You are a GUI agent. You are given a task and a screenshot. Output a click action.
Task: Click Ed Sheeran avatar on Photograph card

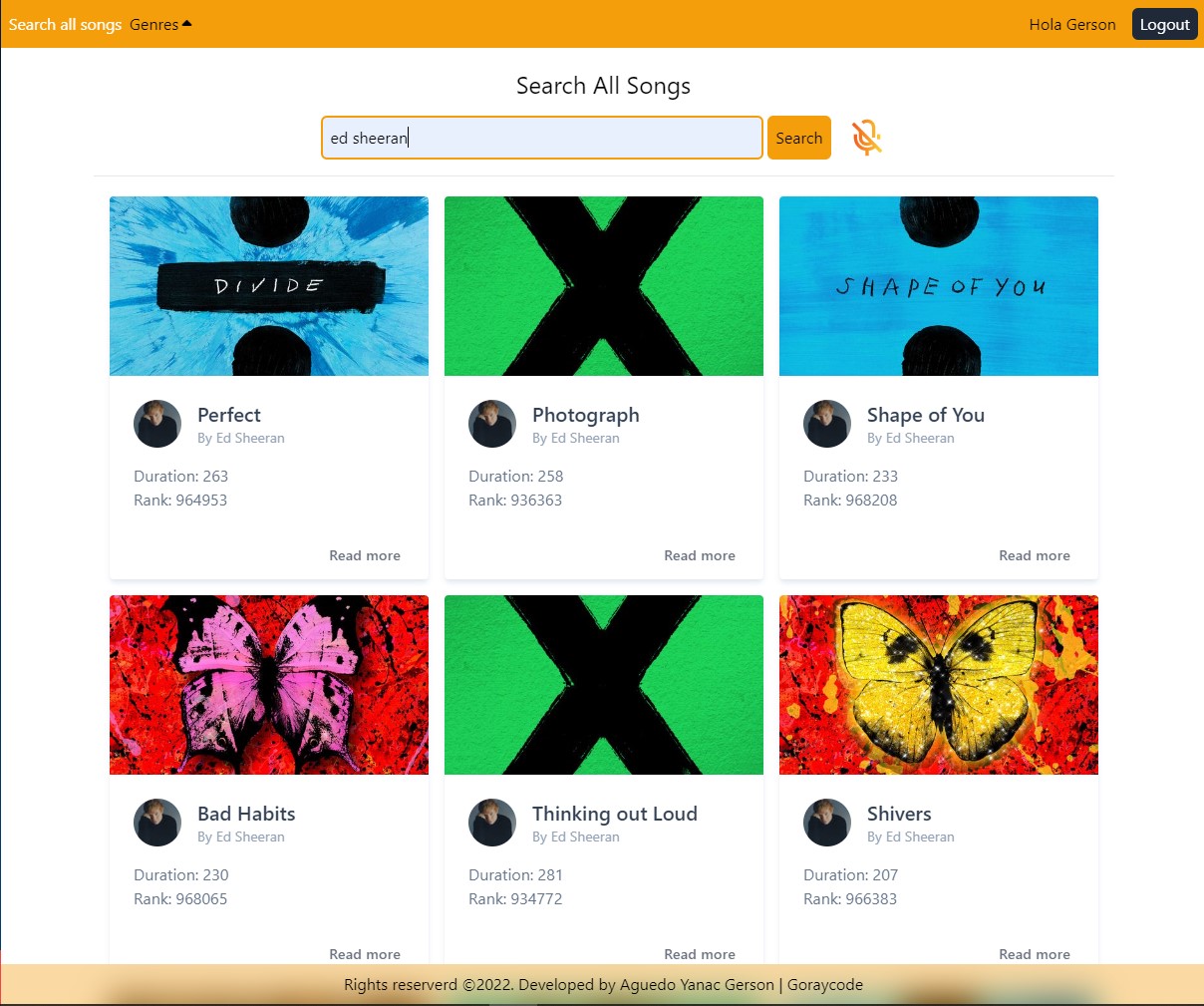pos(492,424)
